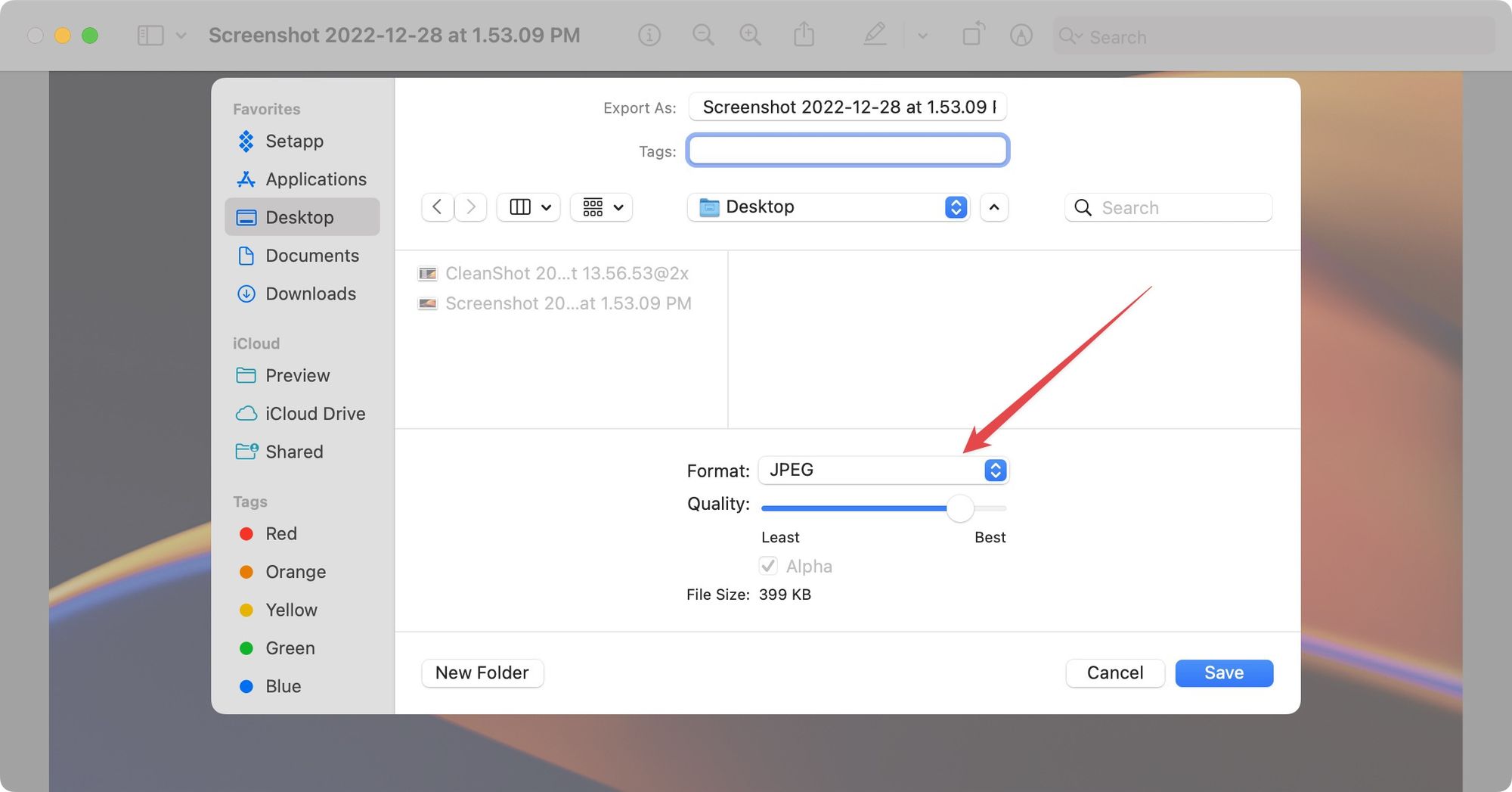Click the Share icon in toolbar
Viewport: 1512px width, 792px height.
point(804,36)
